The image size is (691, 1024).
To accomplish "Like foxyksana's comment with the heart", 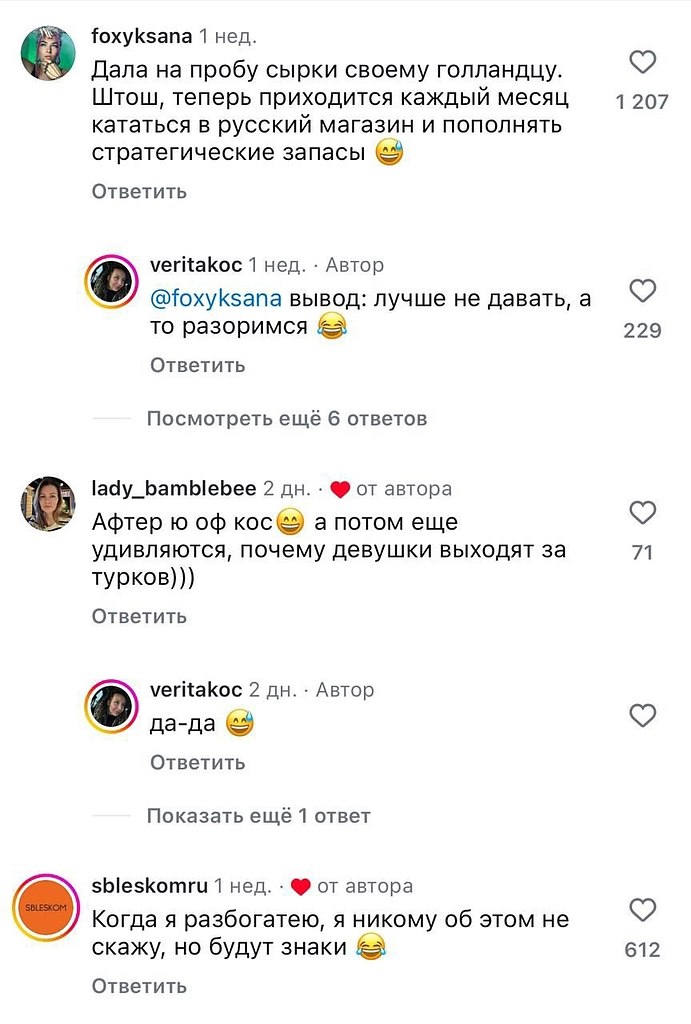I will (x=643, y=63).
